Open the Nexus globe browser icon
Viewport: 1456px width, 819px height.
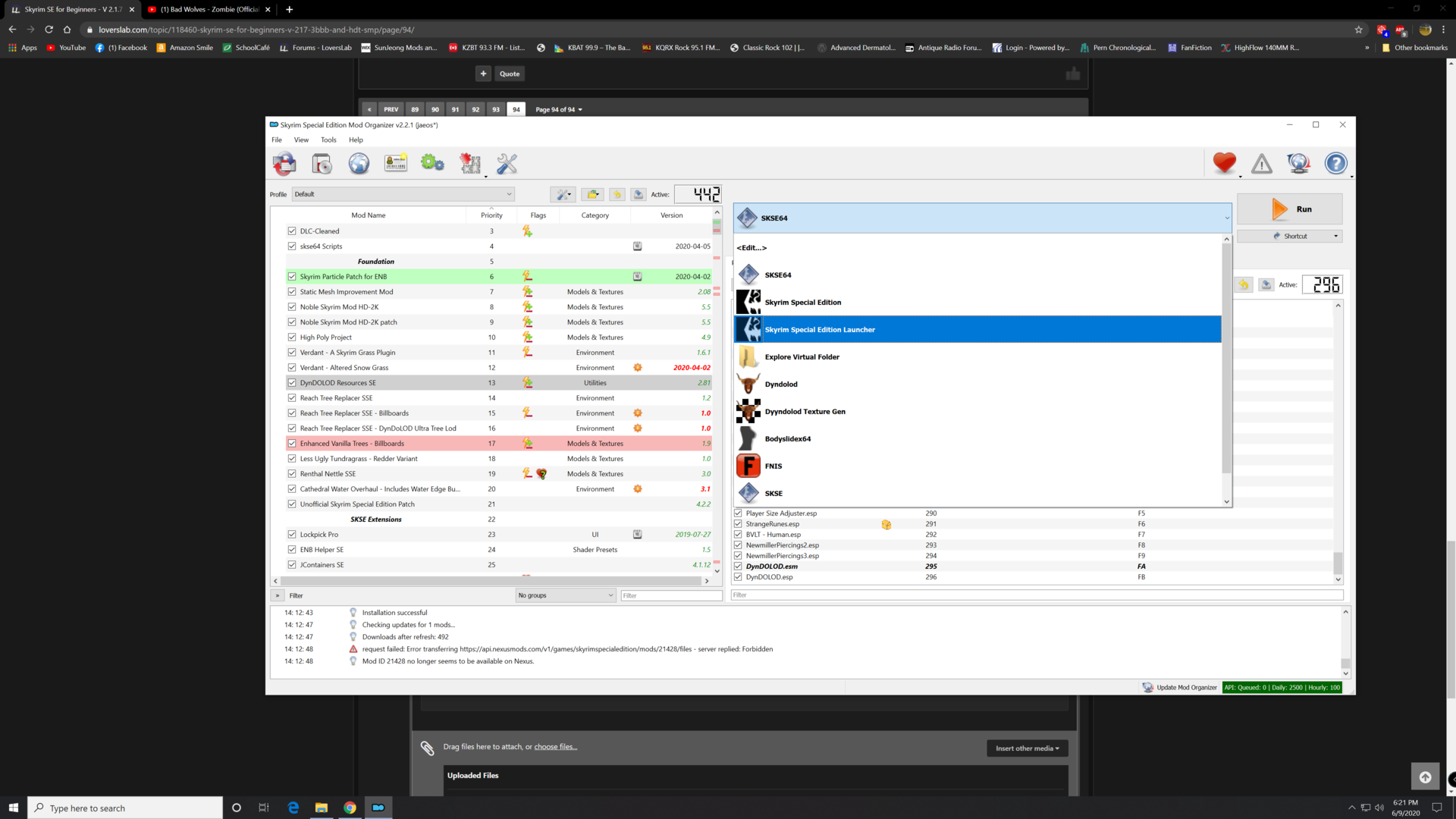[x=359, y=163]
